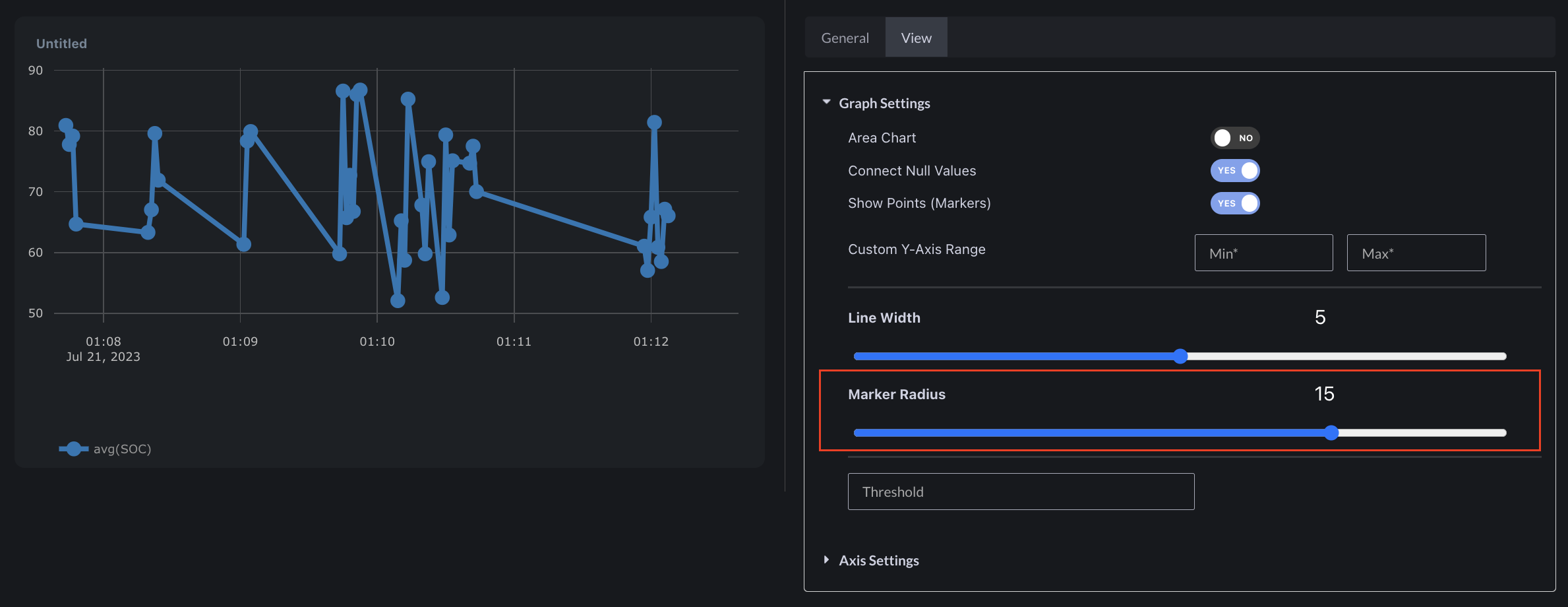The width and height of the screenshot is (1568, 607).
Task: Click the Marker Radius value 15
Action: pyautogui.click(x=1324, y=394)
